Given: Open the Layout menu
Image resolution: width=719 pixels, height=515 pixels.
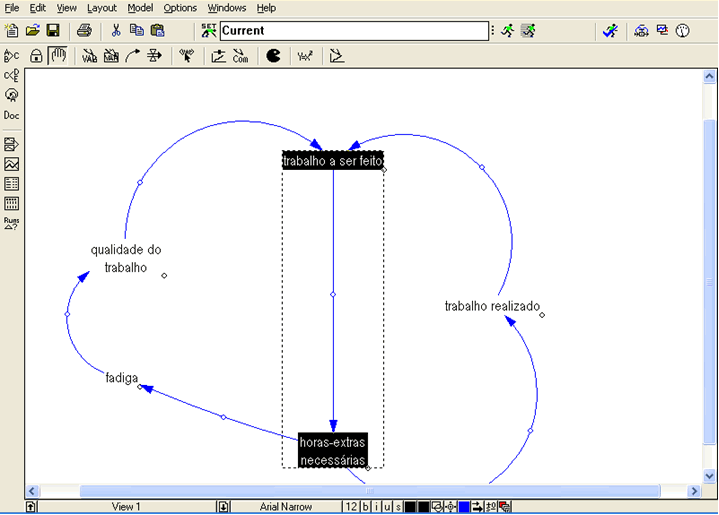Looking at the screenshot, I should [102, 7].
